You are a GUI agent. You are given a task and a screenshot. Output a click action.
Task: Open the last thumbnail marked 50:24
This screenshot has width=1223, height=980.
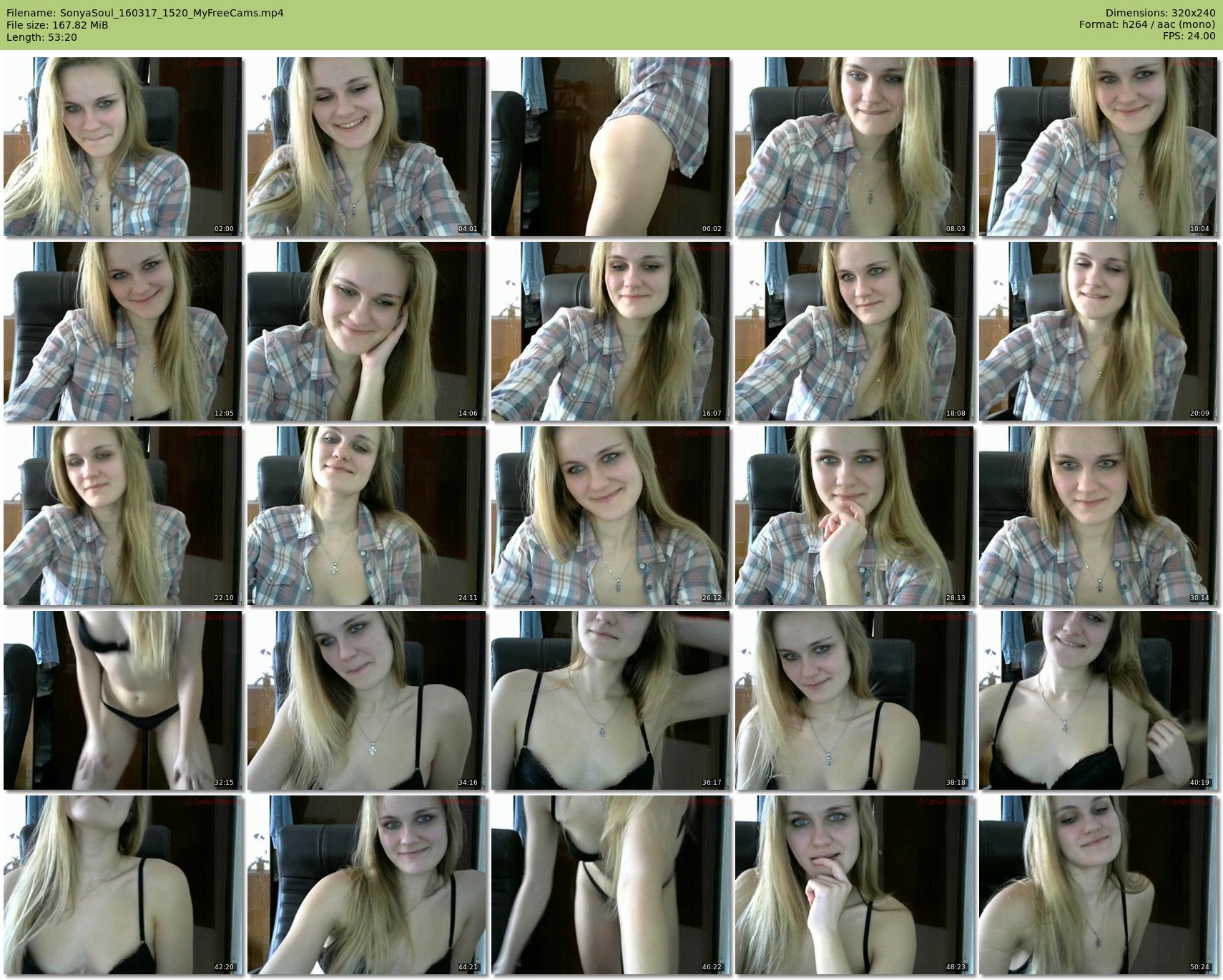click(x=1098, y=885)
